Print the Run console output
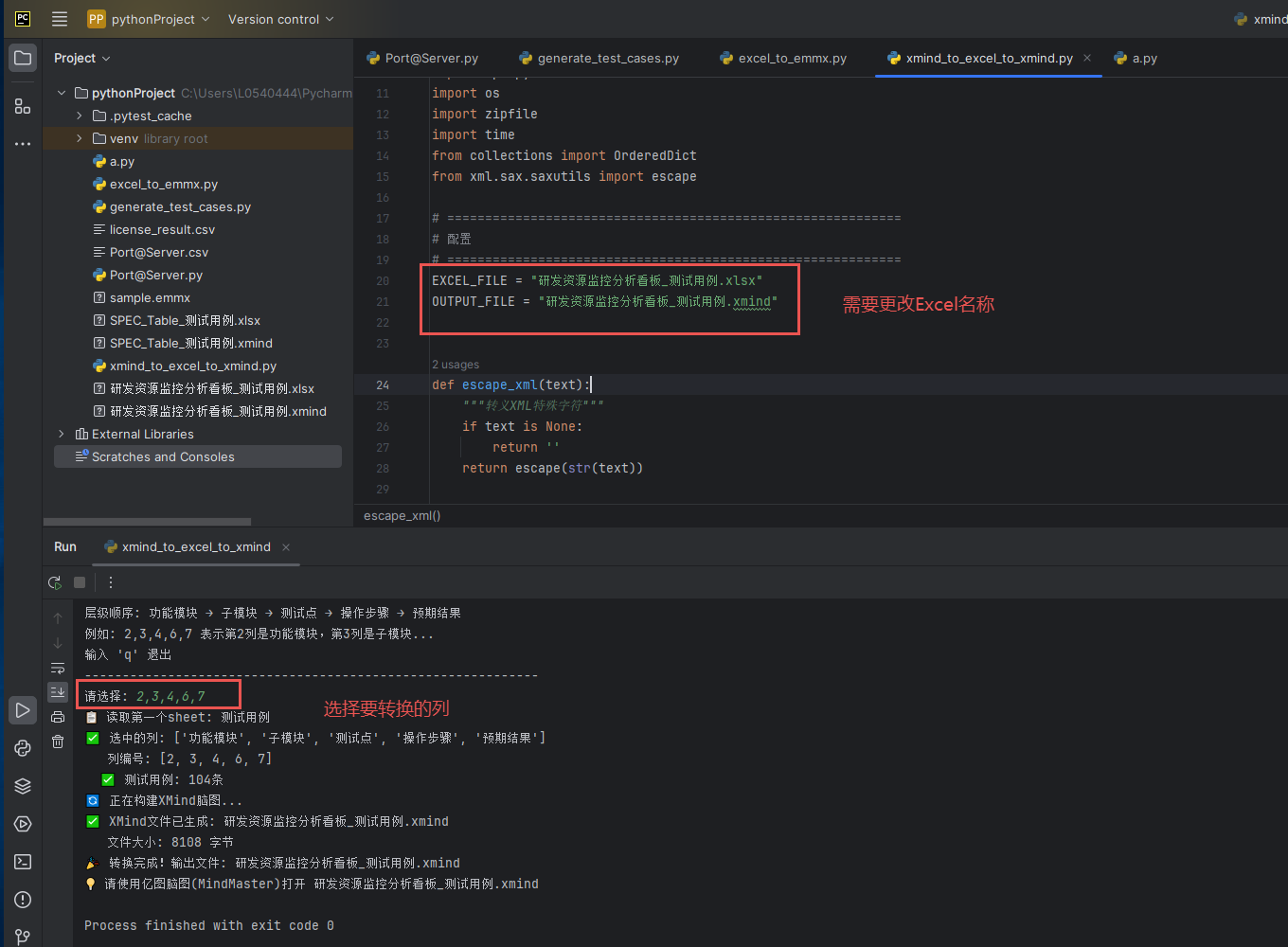The width and height of the screenshot is (1288, 947). 58,717
